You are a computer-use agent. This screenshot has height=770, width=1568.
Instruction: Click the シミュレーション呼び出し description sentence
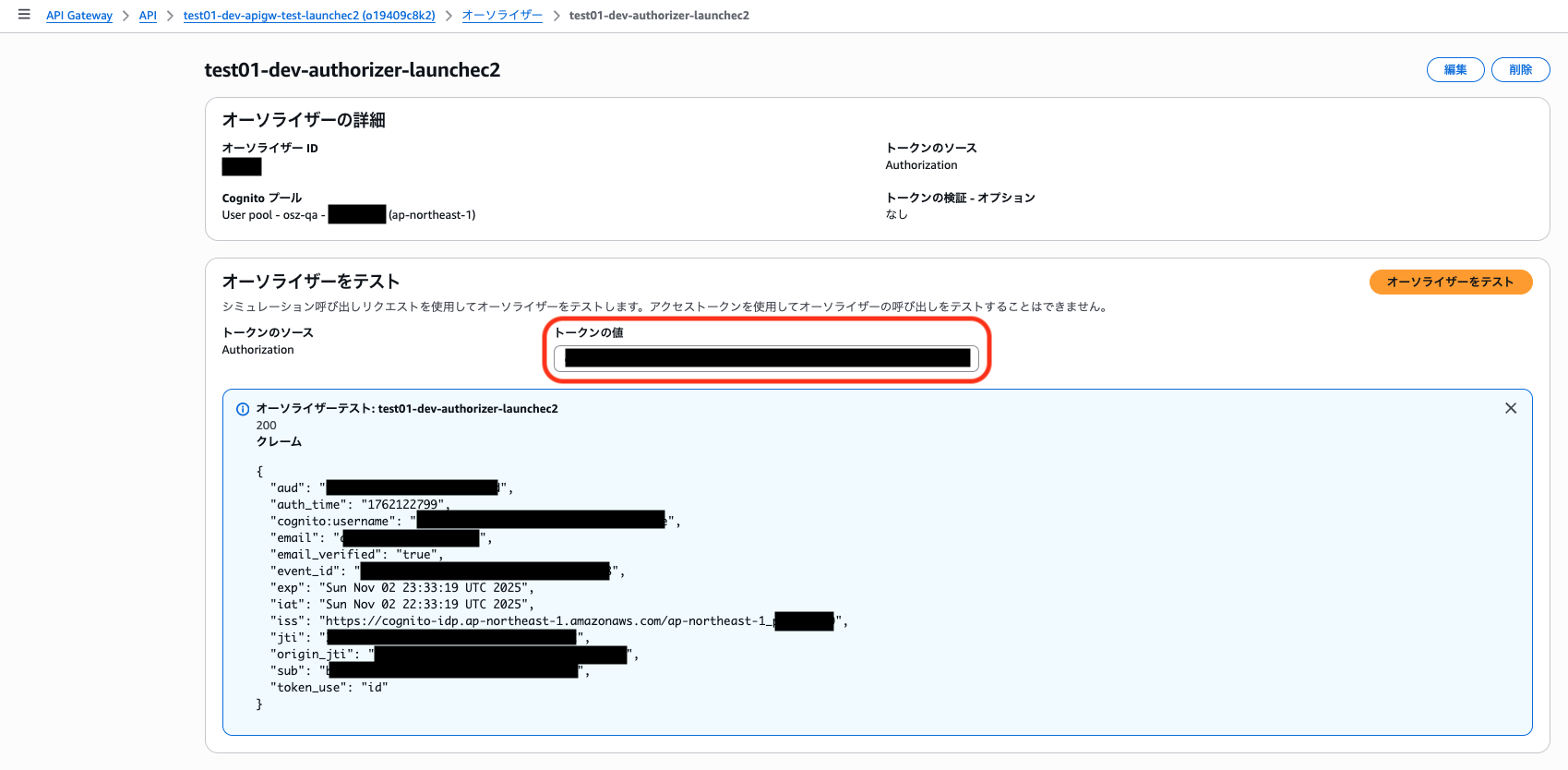pos(664,307)
